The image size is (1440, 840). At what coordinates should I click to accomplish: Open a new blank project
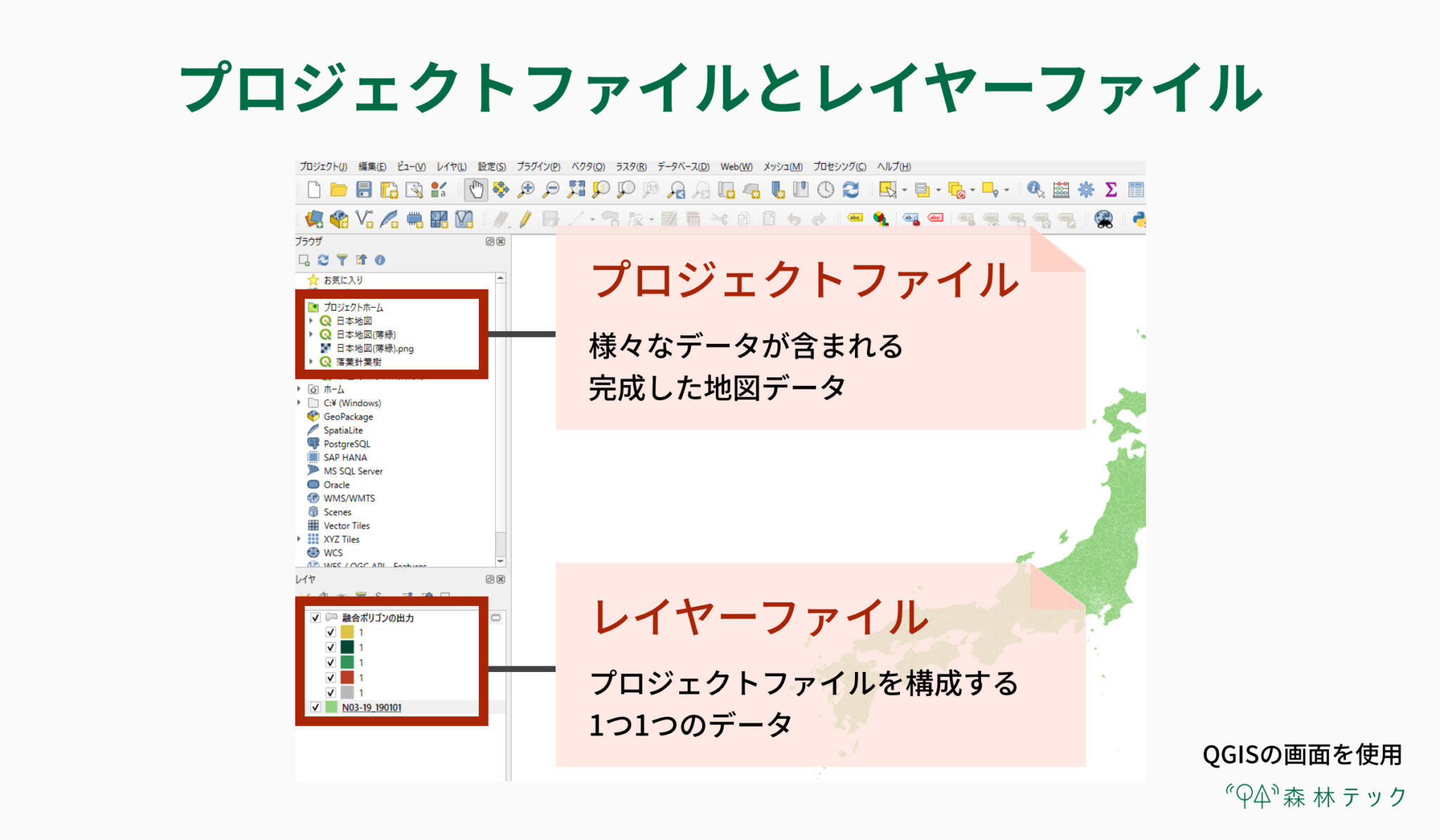pos(314,190)
